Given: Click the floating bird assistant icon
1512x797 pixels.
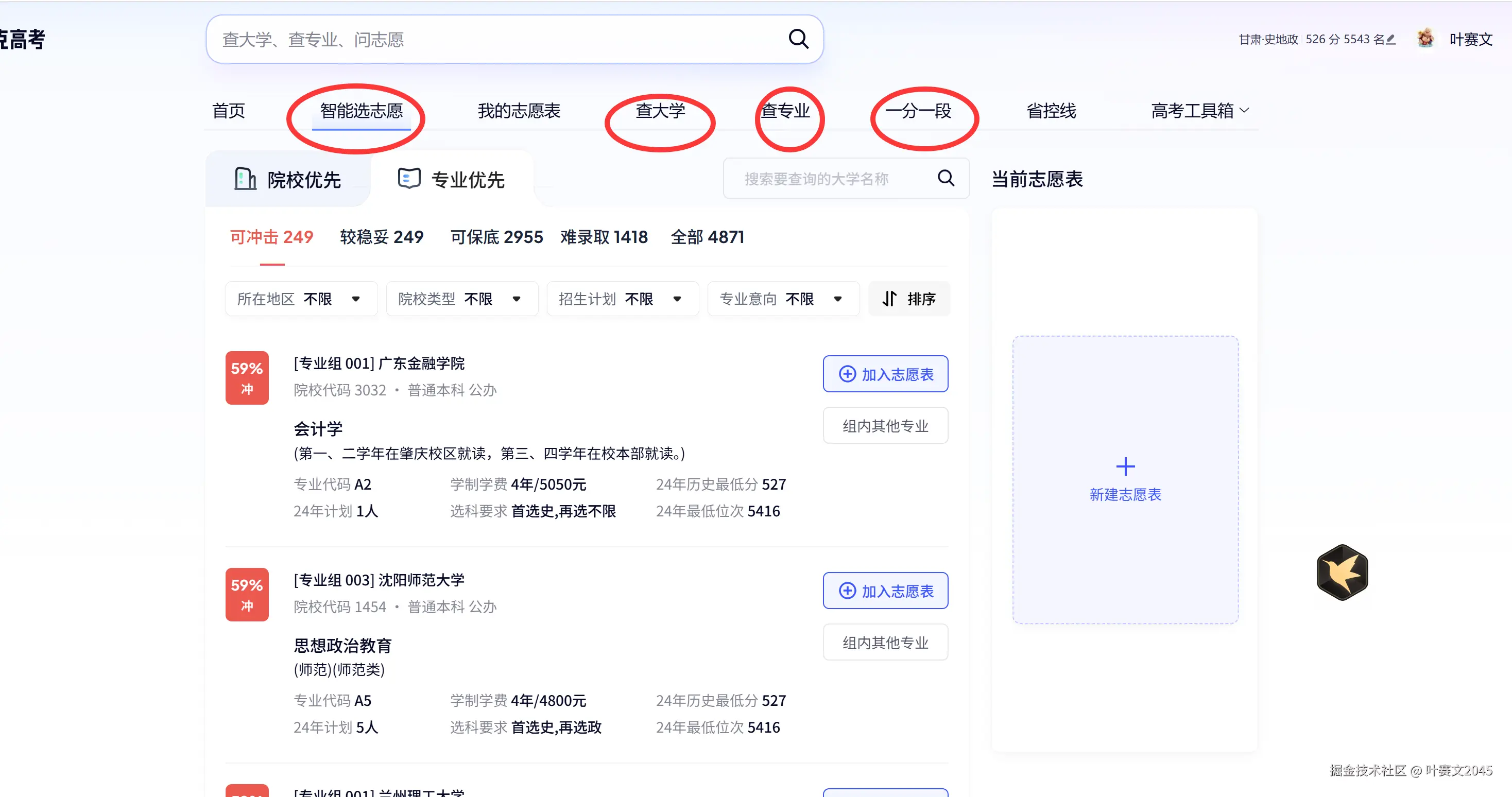Looking at the screenshot, I should point(1342,572).
